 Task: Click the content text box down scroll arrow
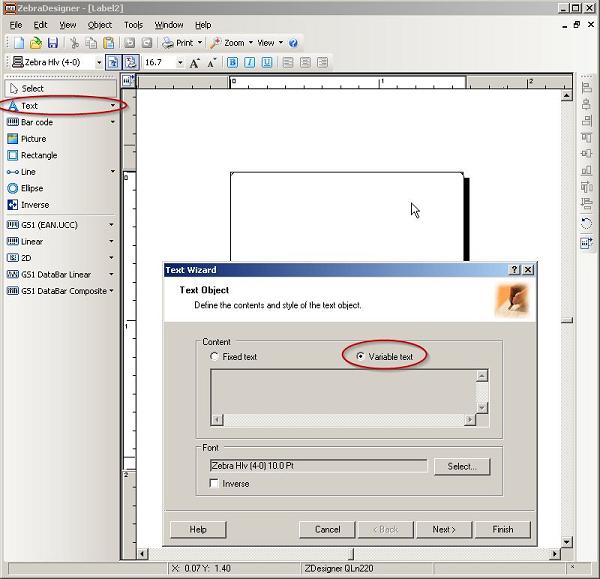point(482,407)
